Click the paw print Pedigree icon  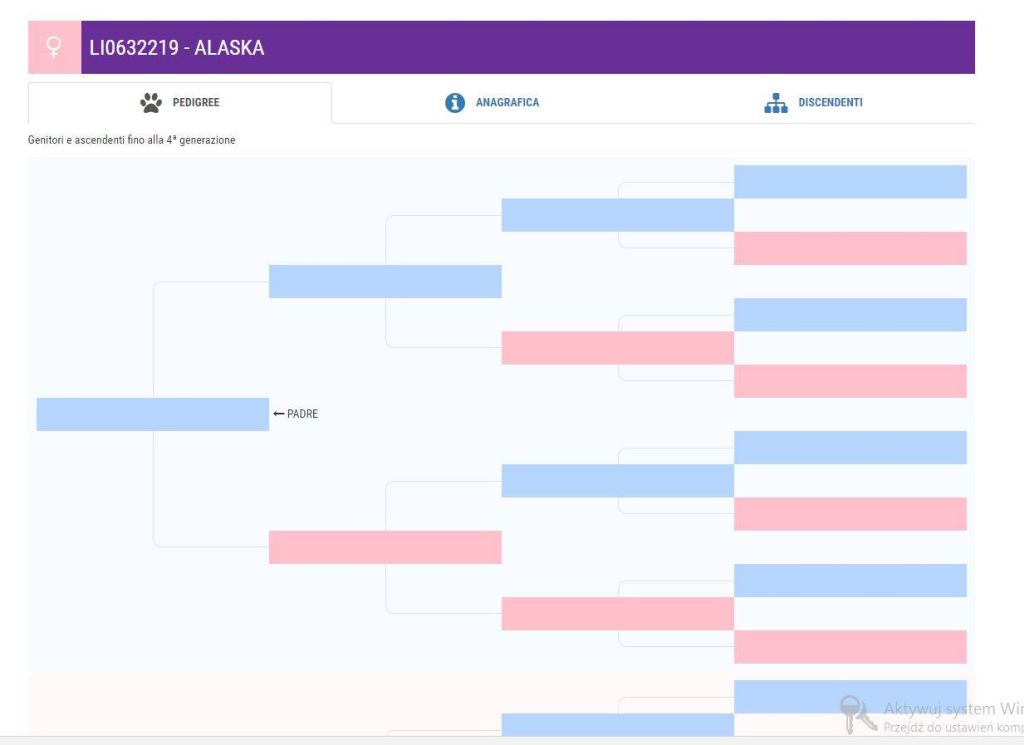[x=151, y=103]
